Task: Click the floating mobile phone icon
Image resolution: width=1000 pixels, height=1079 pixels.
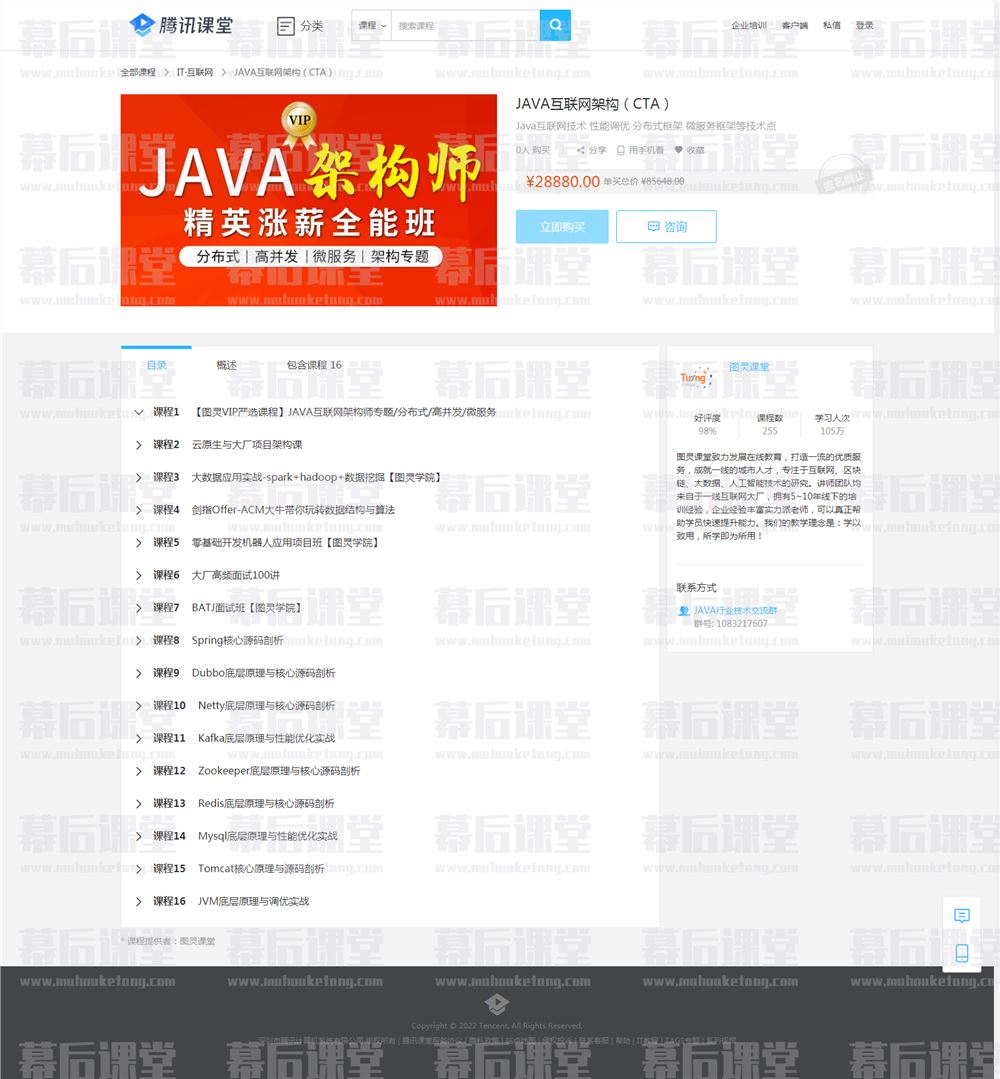Action: pyautogui.click(x=961, y=952)
